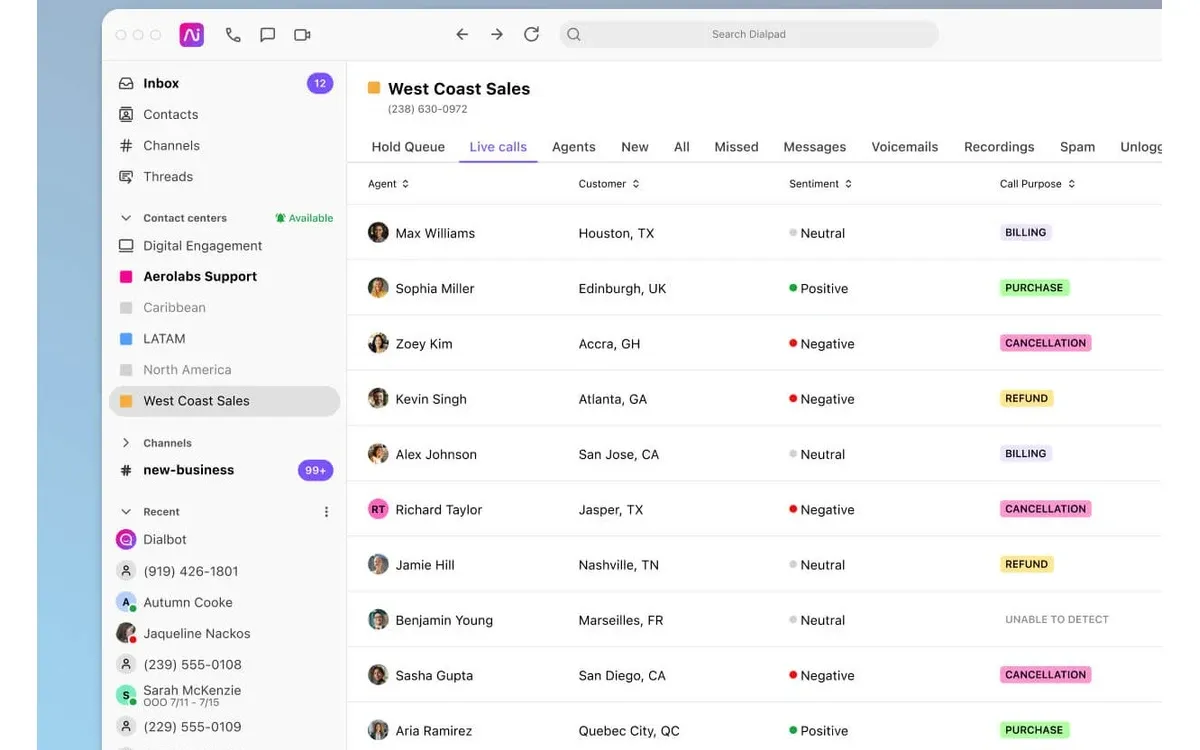Screen dimensions: 1200x750
Task: Switch to the Missed tab
Action: [x=737, y=147]
